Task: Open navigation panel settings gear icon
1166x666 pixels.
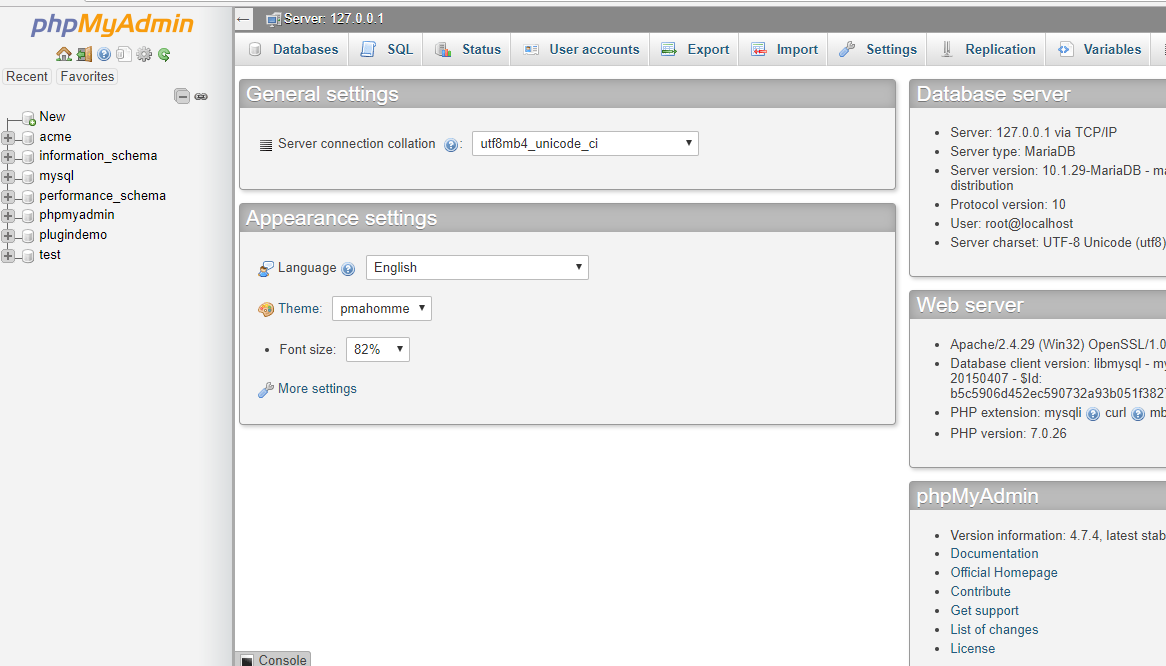Action: click(x=144, y=54)
